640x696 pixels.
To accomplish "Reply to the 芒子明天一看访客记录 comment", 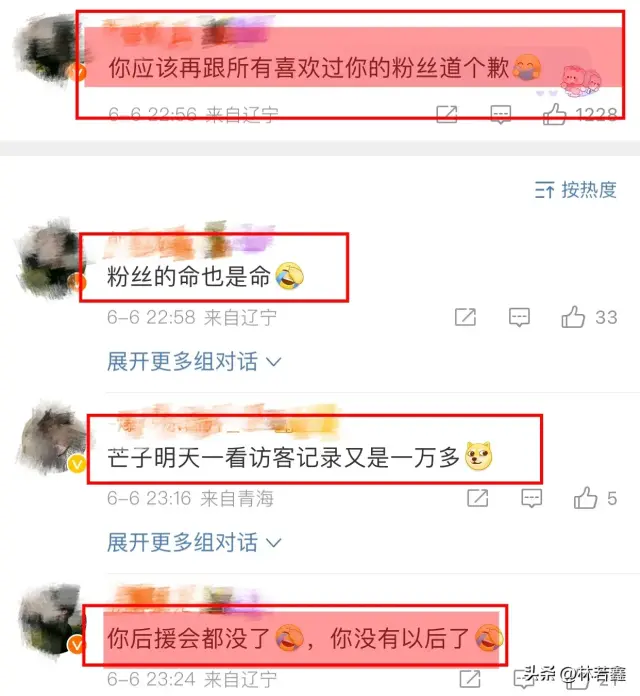I will [x=532, y=498].
